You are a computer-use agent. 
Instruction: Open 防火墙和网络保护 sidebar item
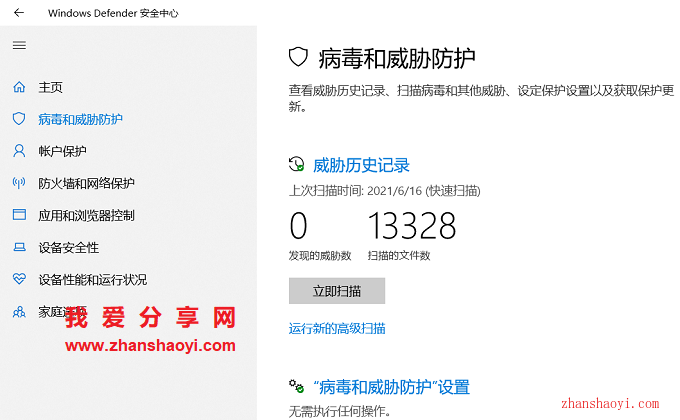coord(86,183)
